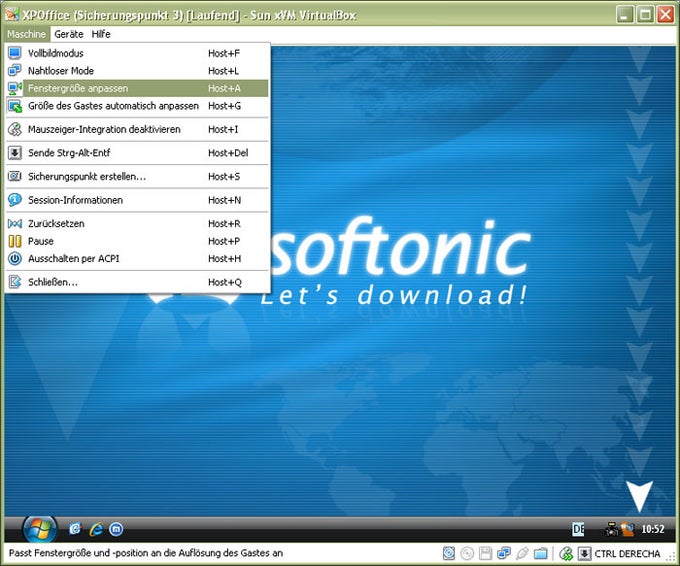Click the network adapters status icon

(x=503, y=553)
